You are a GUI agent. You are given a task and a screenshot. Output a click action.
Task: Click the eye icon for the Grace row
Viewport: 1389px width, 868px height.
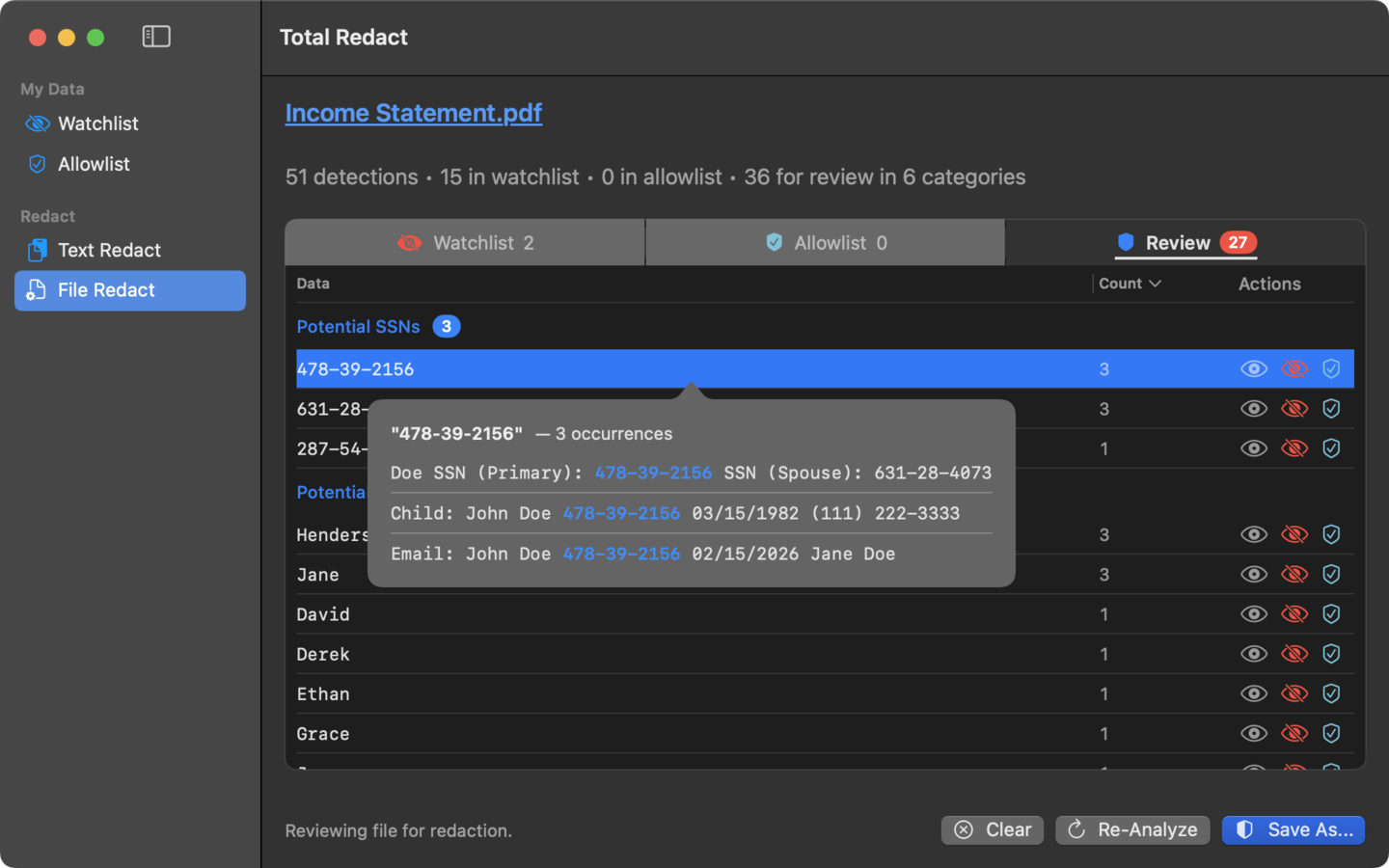(1254, 734)
